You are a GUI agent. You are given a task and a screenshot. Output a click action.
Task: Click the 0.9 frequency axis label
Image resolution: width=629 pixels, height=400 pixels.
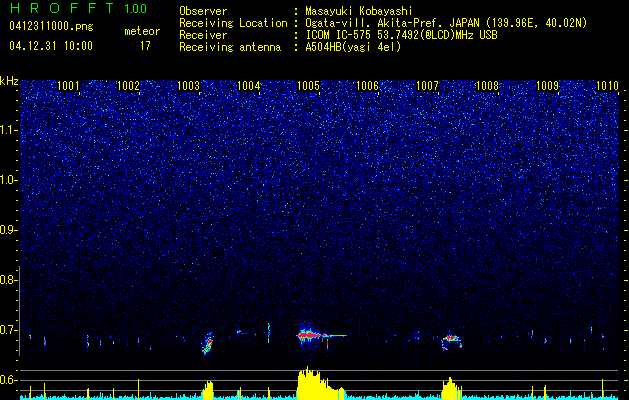tap(8, 230)
